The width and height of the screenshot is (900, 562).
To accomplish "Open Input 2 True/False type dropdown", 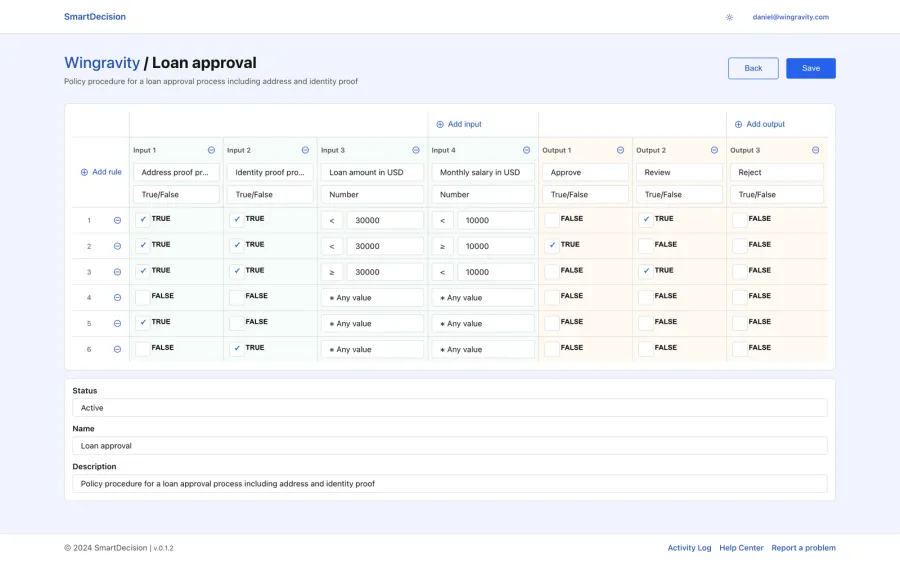I will coord(270,195).
